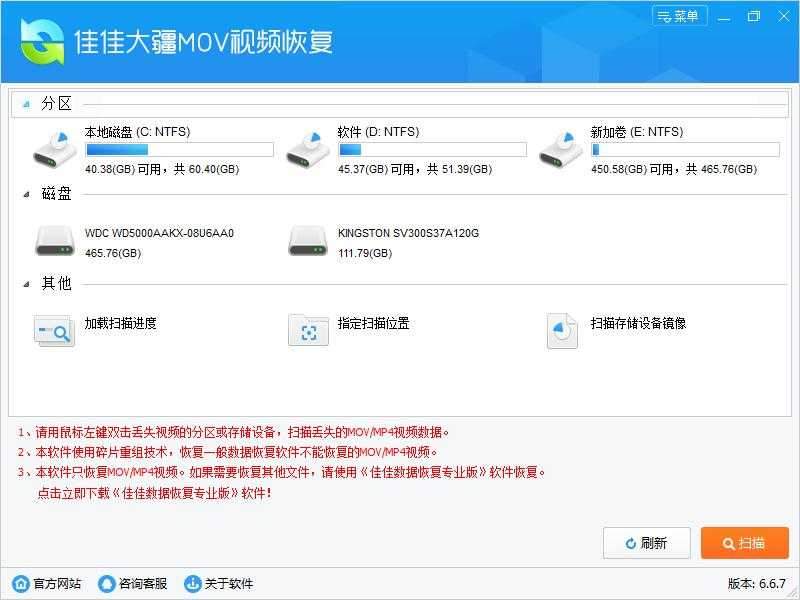Screen dimensions: 800x600
Task: Open the 新加卷 E: partition icon
Action: (x=560, y=148)
